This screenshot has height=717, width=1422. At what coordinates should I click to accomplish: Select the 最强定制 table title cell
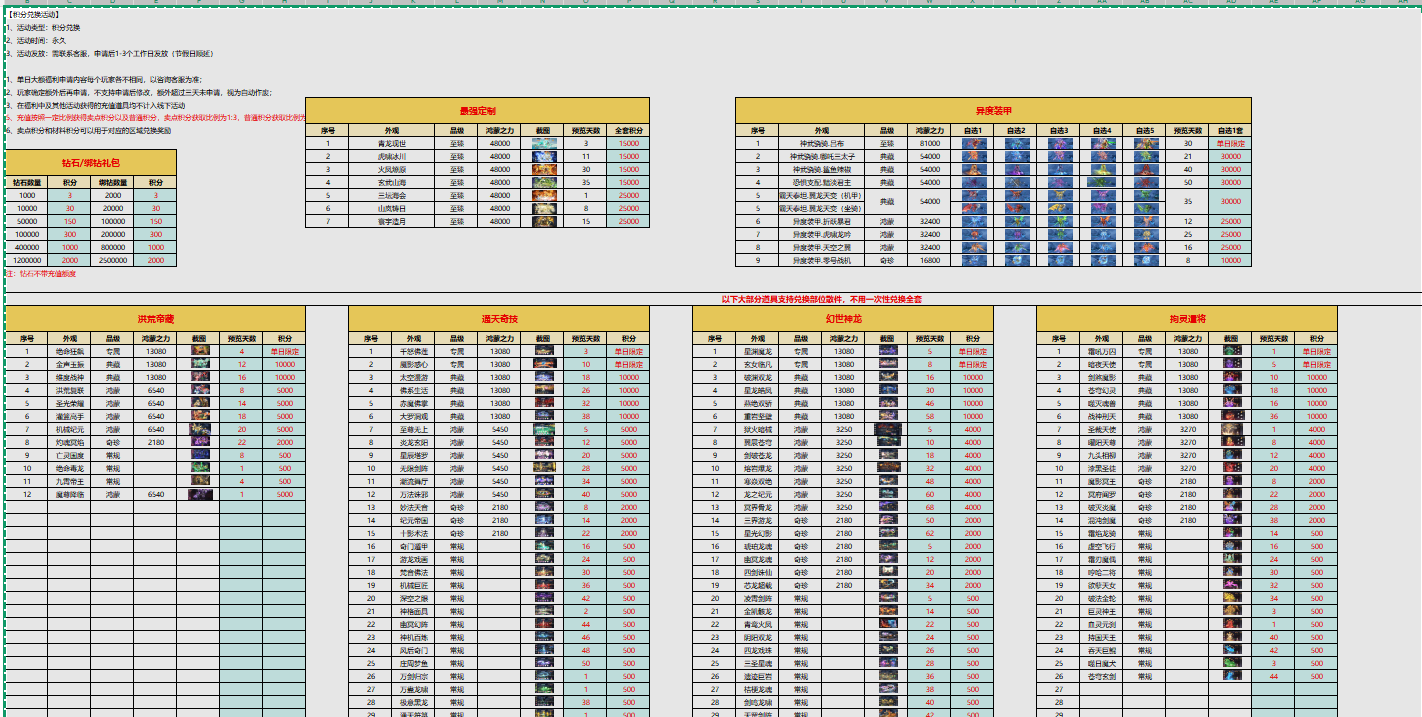pyautogui.click(x=477, y=110)
